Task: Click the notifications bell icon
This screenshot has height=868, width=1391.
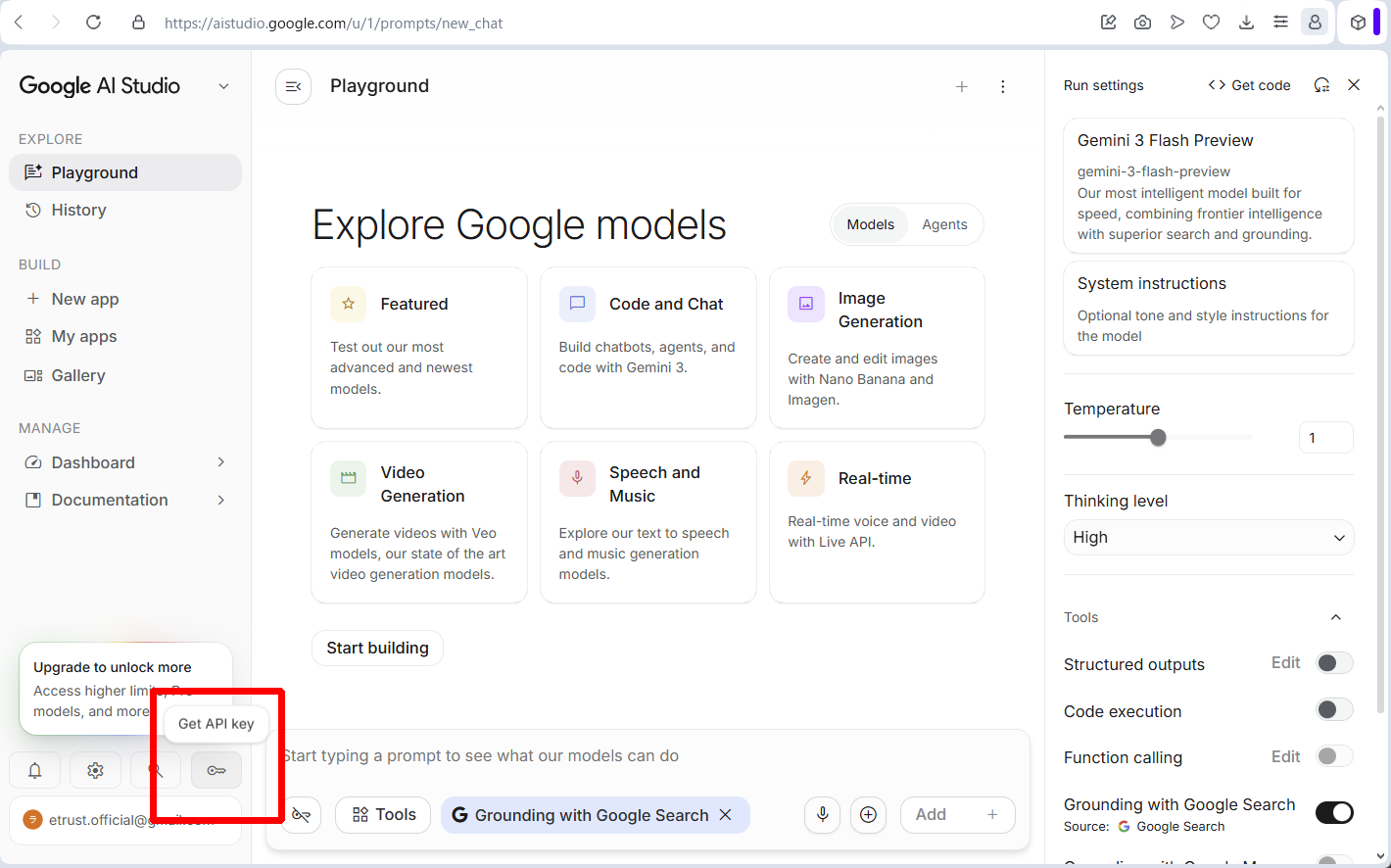Action: pos(35,771)
